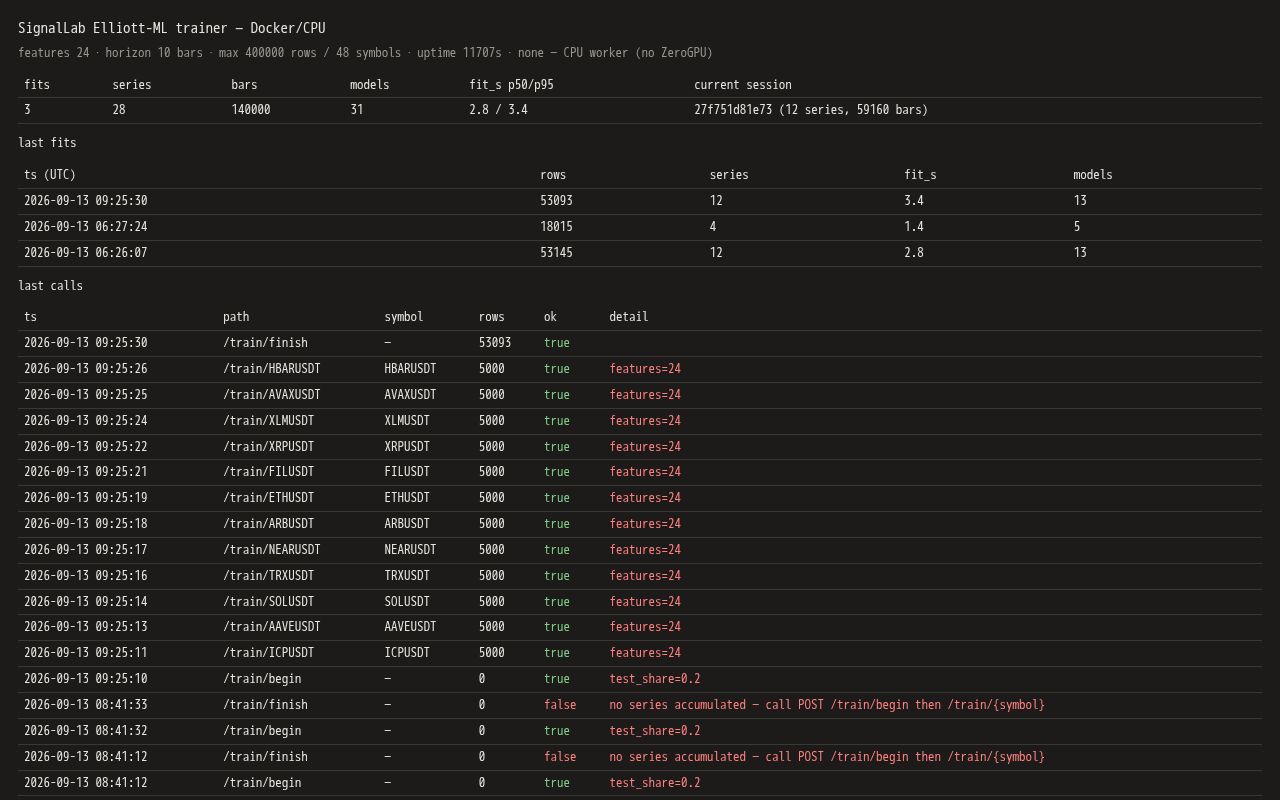Screen dimensions: 1280x800
Task: Click the series count 28
Action: tap(119, 110)
